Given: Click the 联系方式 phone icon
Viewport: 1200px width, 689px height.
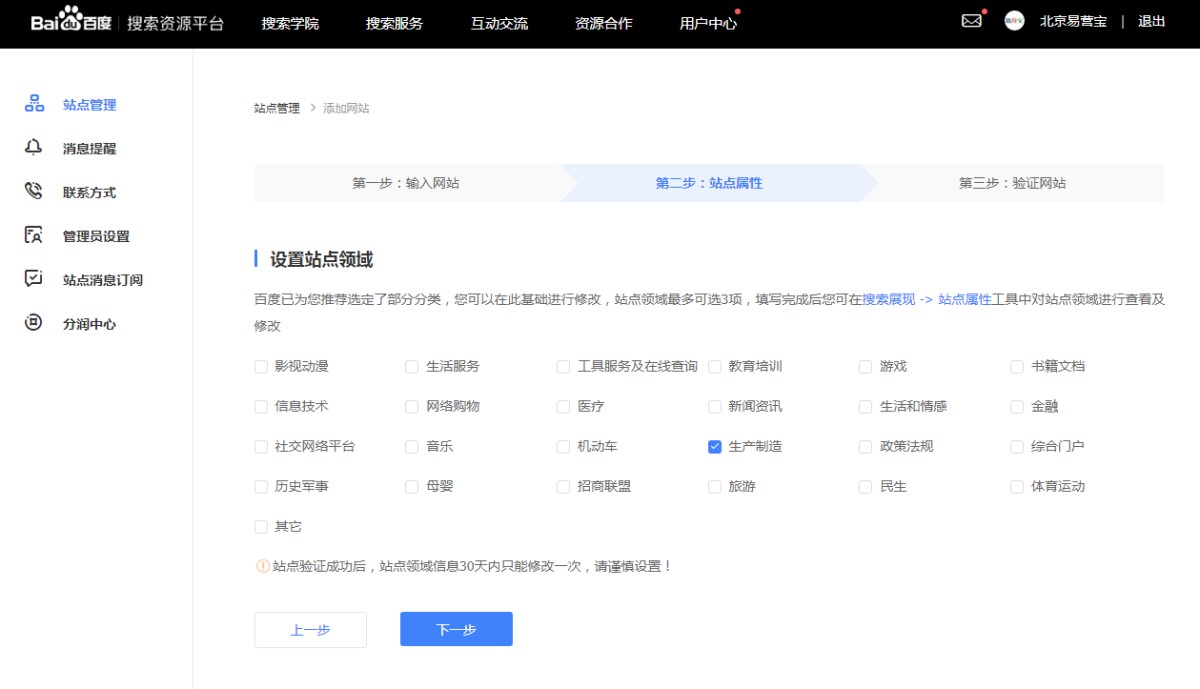Looking at the screenshot, I should coord(34,192).
